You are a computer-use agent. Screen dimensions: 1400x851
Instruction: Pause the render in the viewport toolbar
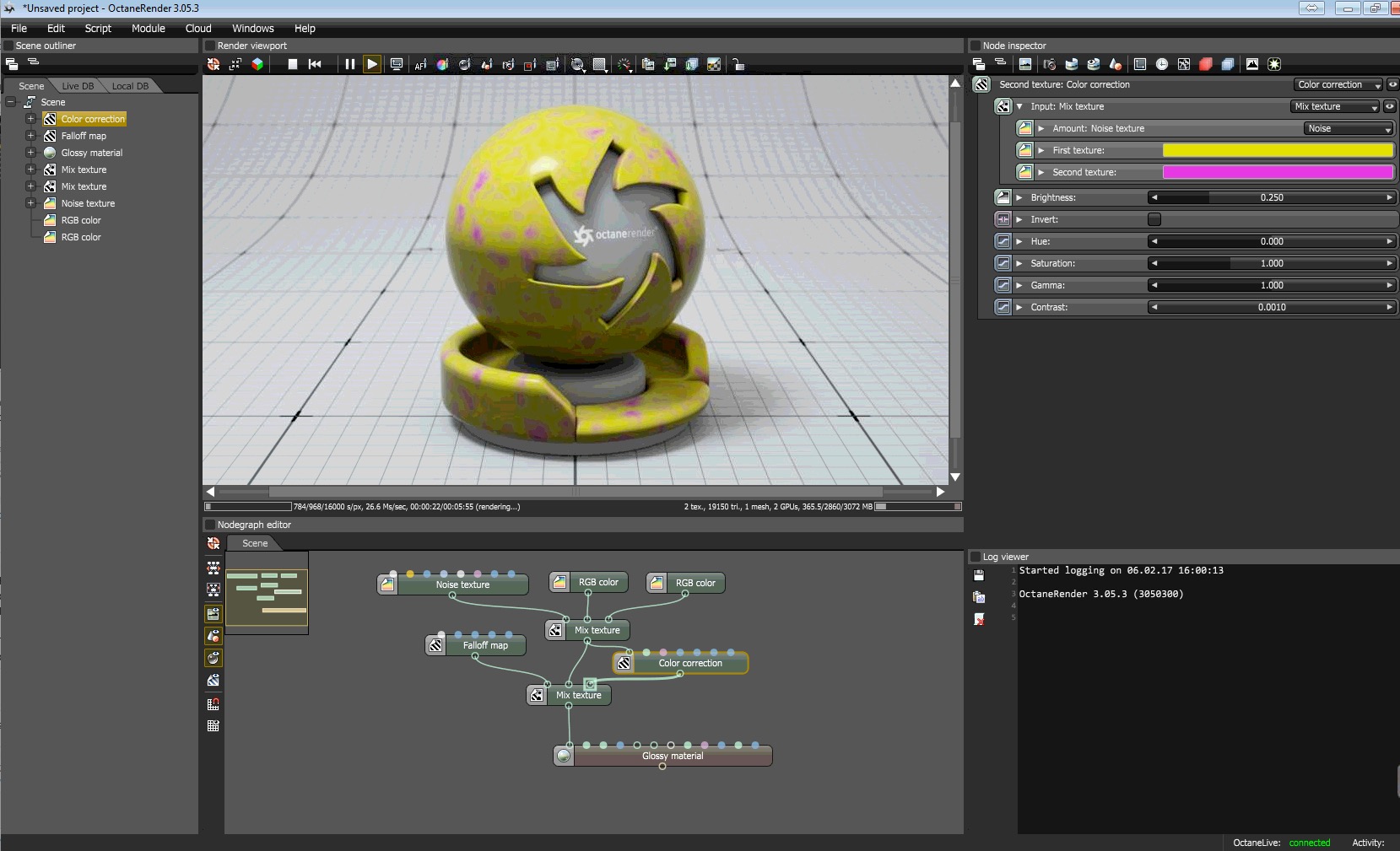pos(349,64)
